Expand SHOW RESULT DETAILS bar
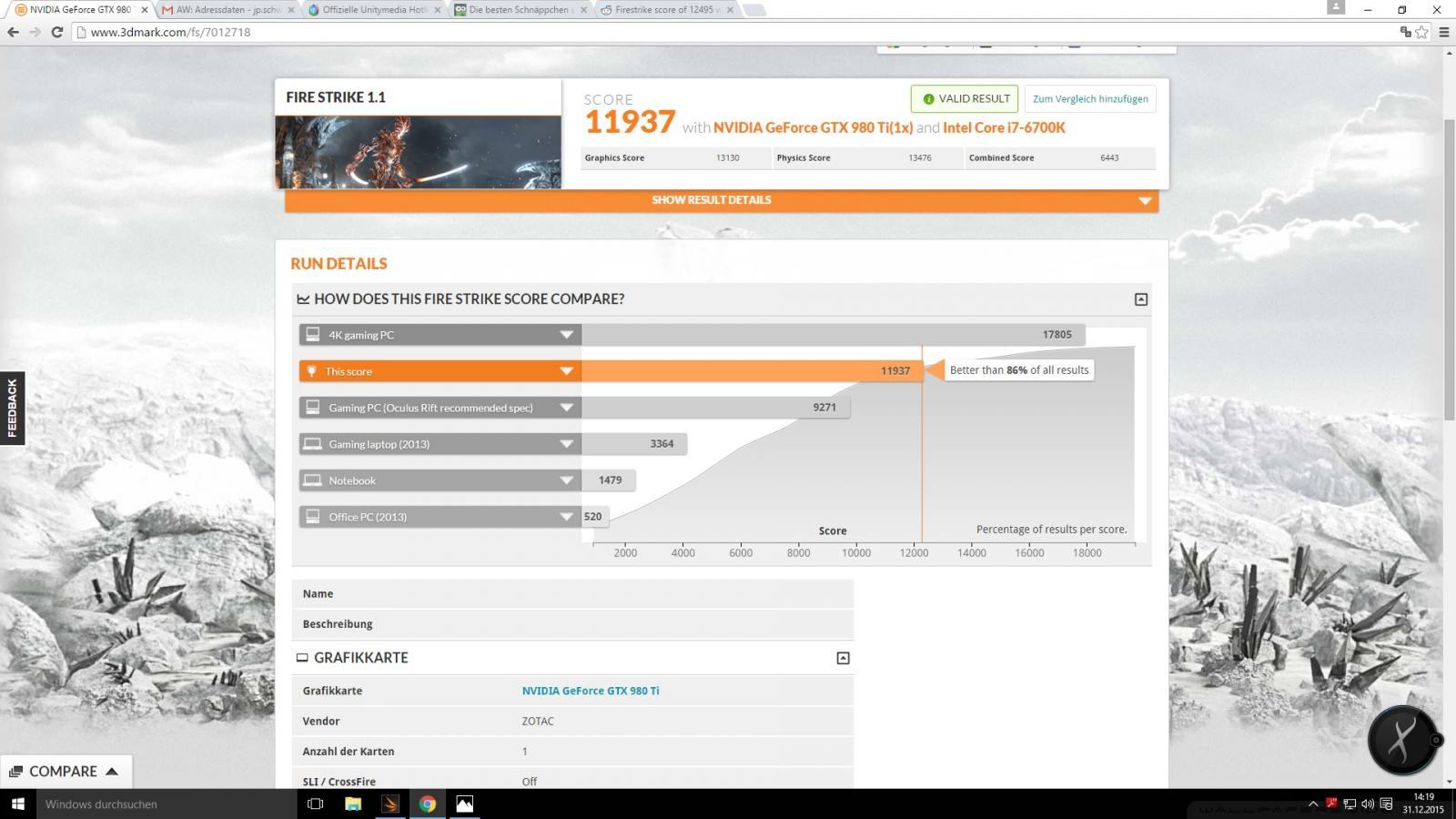 pyautogui.click(x=722, y=200)
